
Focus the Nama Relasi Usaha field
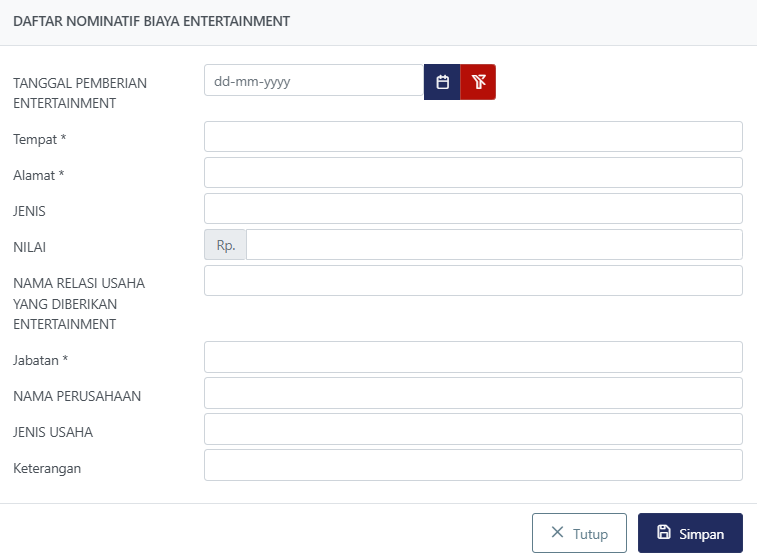coord(473,281)
